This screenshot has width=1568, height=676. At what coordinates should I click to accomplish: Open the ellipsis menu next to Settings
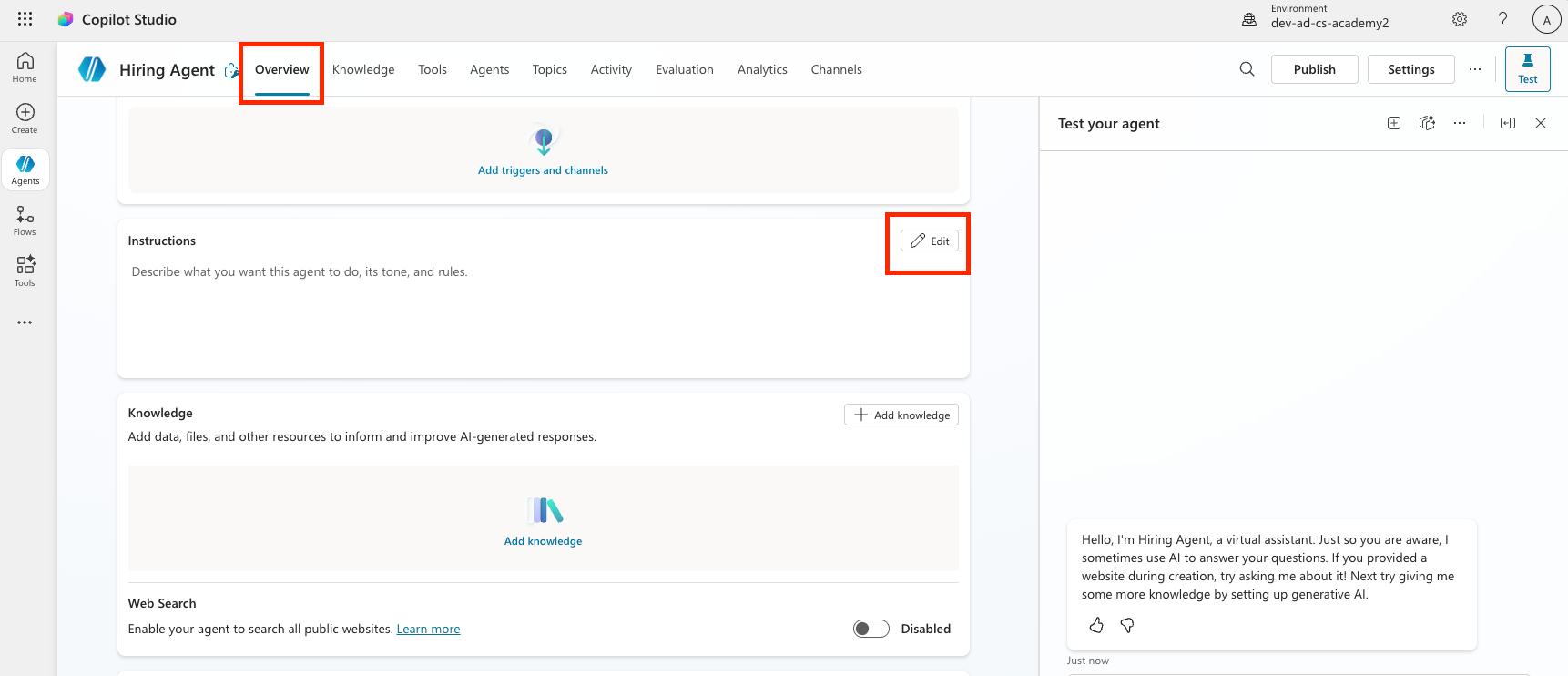(x=1474, y=69)
